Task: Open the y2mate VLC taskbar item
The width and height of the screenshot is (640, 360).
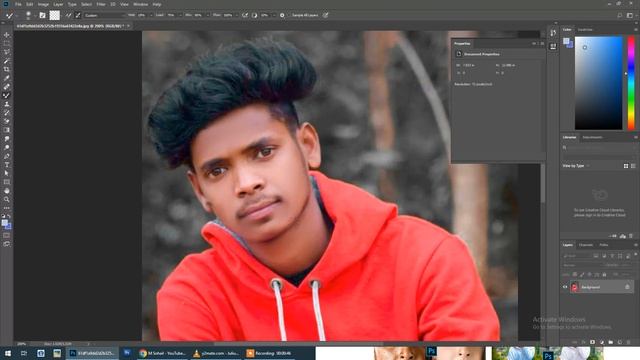Action: tap(216, 353)
